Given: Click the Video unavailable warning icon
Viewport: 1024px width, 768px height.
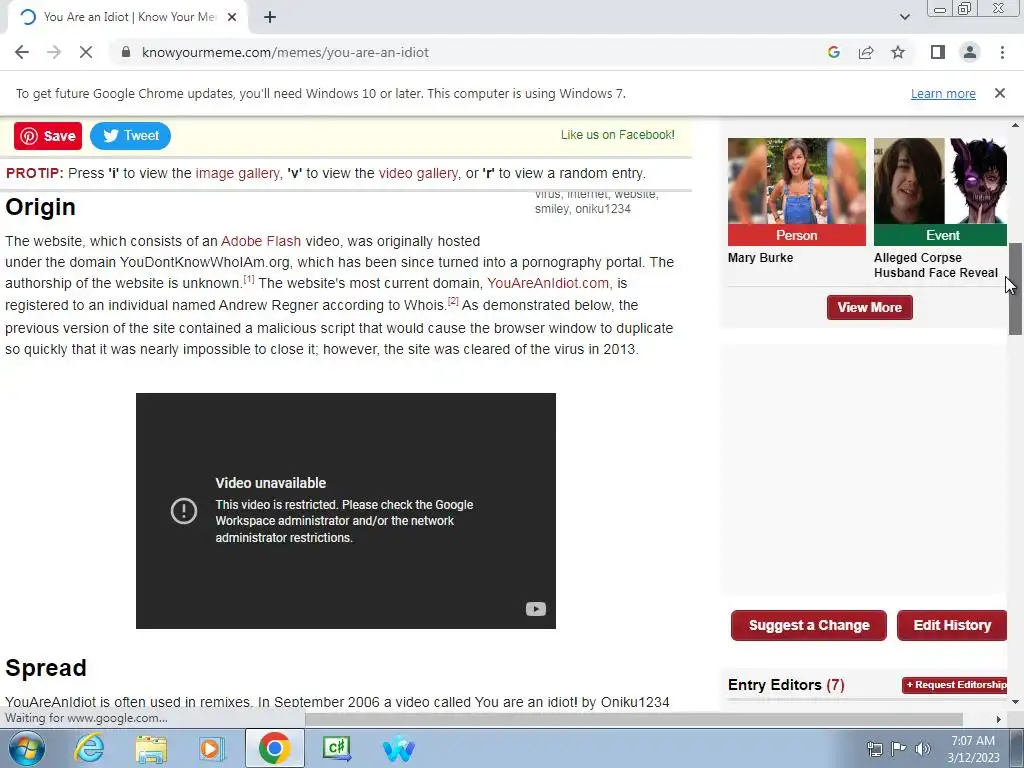Looking at the screenshot, I should 184,511.
